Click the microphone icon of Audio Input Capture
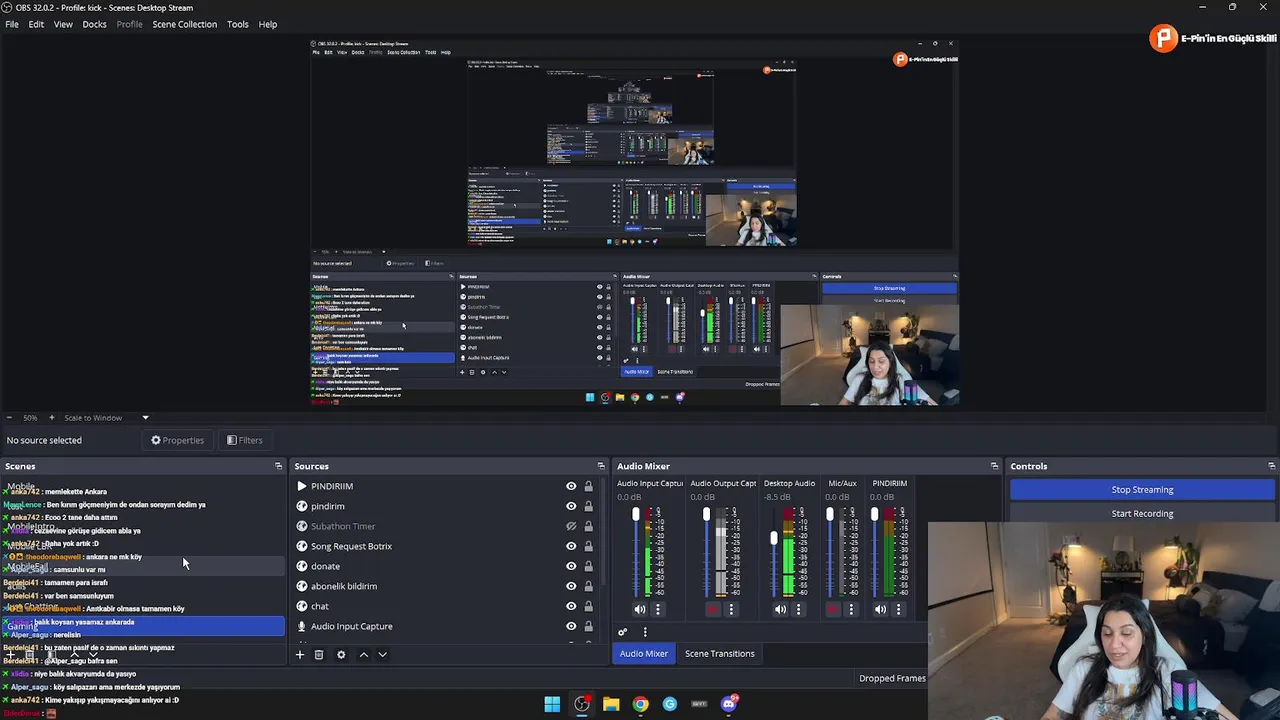The image size is (1280, 720). [x=301, y=626]
